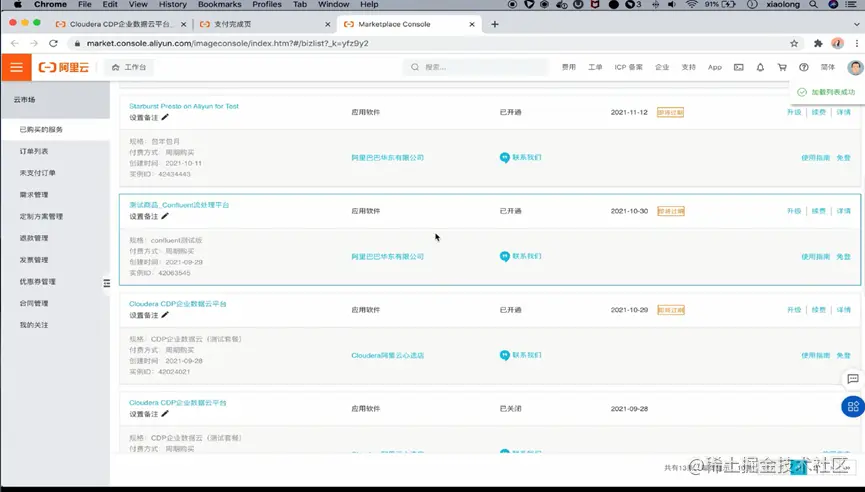Bookmark this page with the star icon
Viewport: 865px width, 492px height.
click(x=794, y=43)
